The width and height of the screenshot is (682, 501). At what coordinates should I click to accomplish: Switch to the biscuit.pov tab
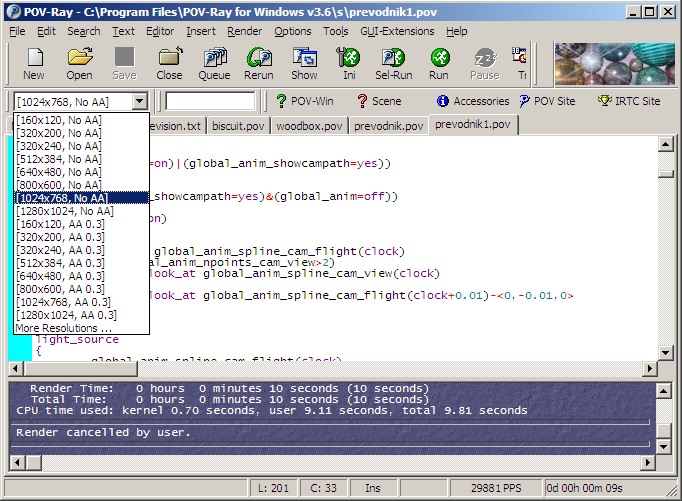[238, 126]
